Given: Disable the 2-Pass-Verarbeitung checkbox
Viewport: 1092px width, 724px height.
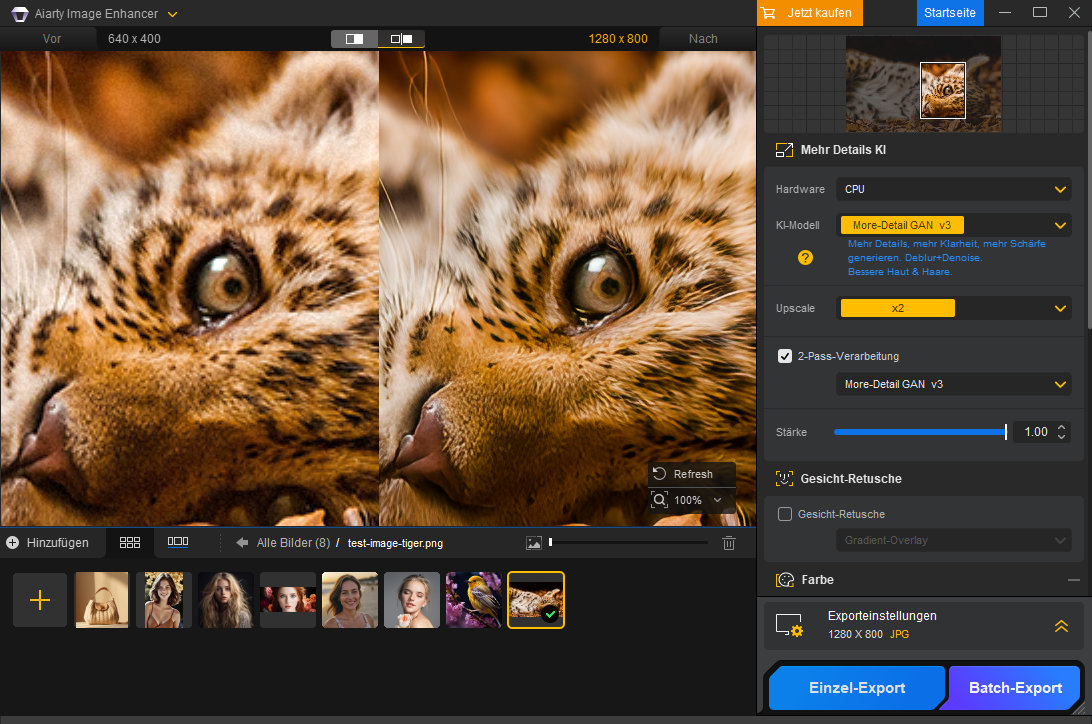Looking at the screenshot, I should point(785,356).
